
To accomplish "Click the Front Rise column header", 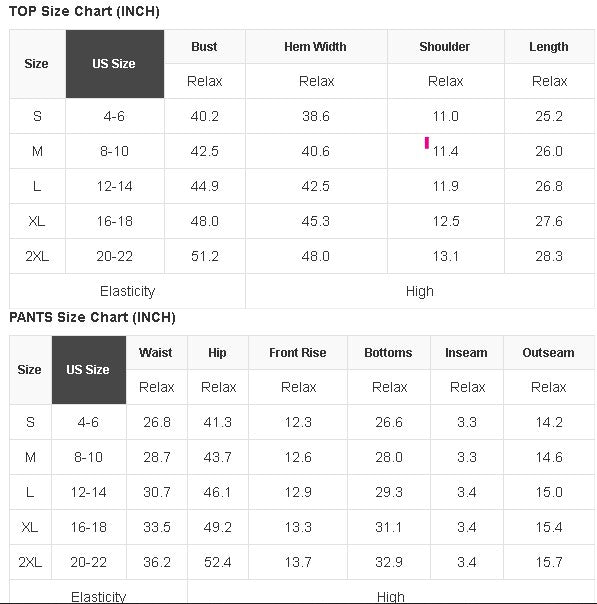I will point(298,352).
